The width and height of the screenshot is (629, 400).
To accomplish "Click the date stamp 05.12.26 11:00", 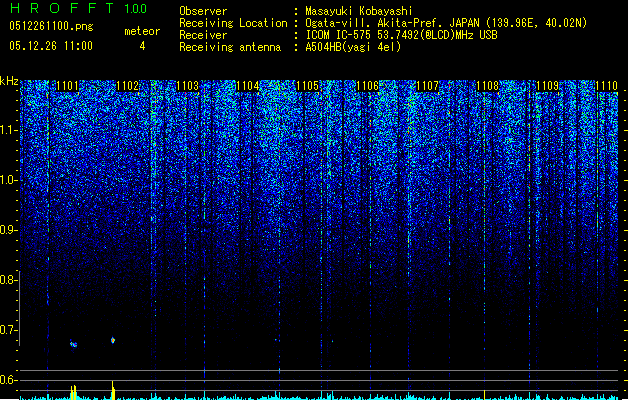I will 51,46.
